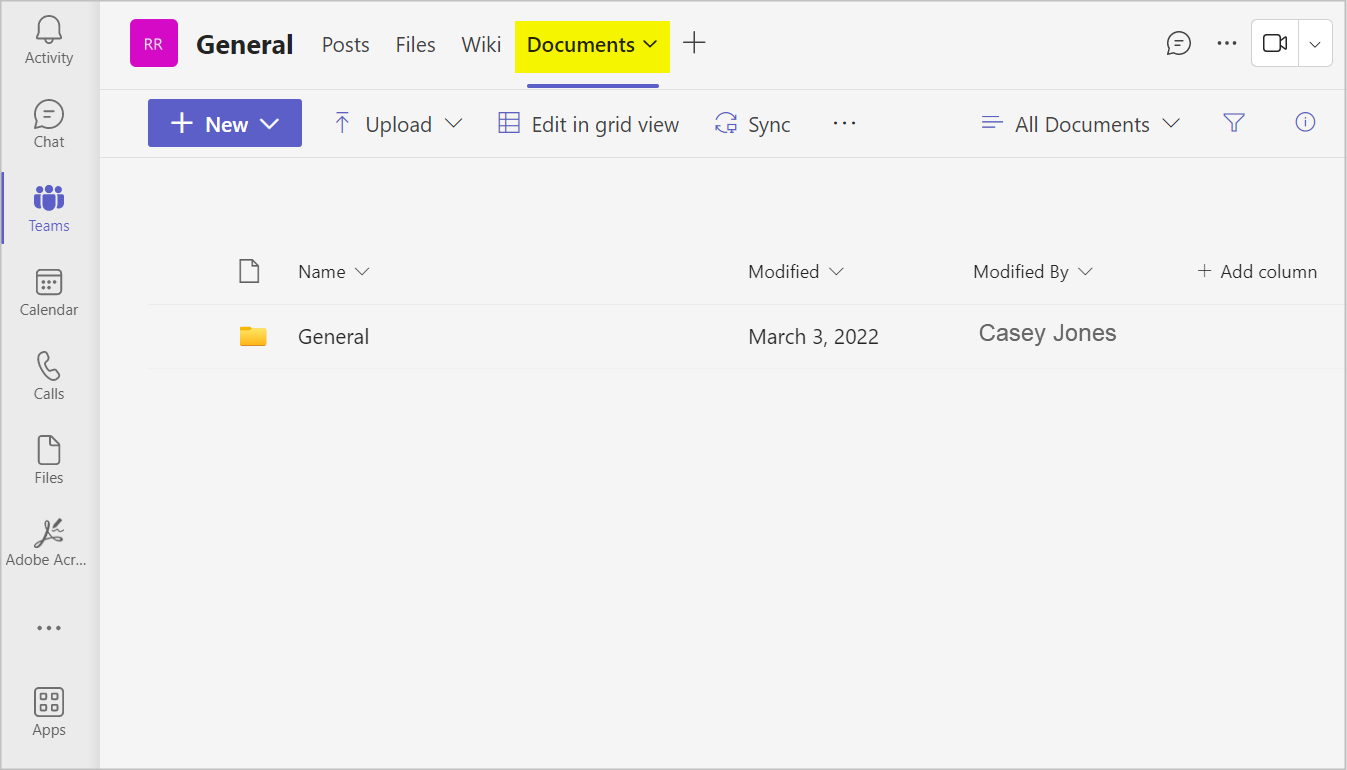This screenshot has height=770, width=1347.
Task: Edit documents in grid view
Action: [588, 123]
